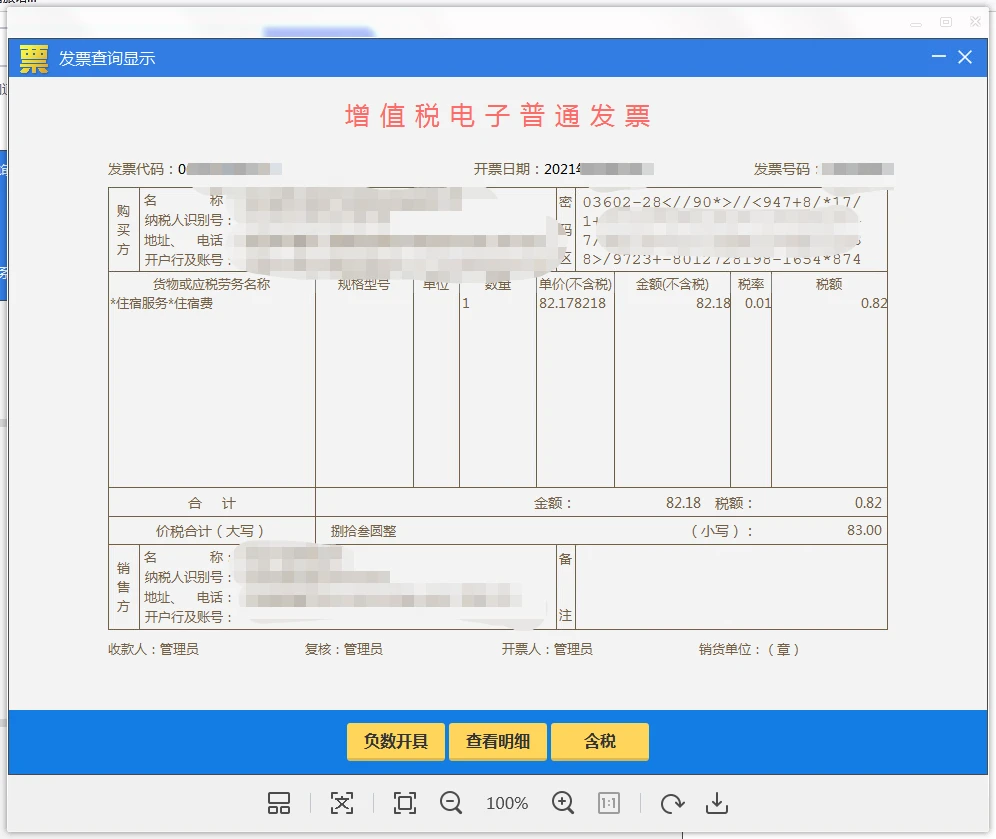Click the 价税合计（大写） label

click(210, 531)
